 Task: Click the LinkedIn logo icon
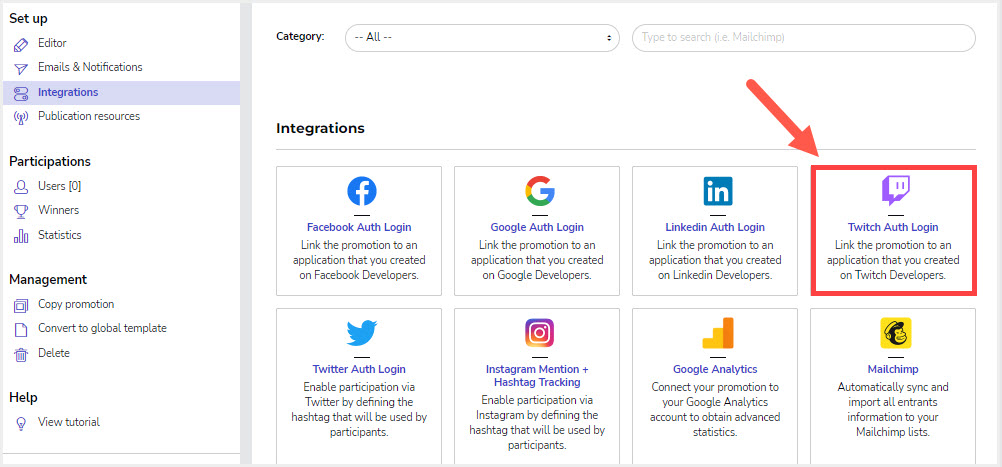[x=718, y=191]
